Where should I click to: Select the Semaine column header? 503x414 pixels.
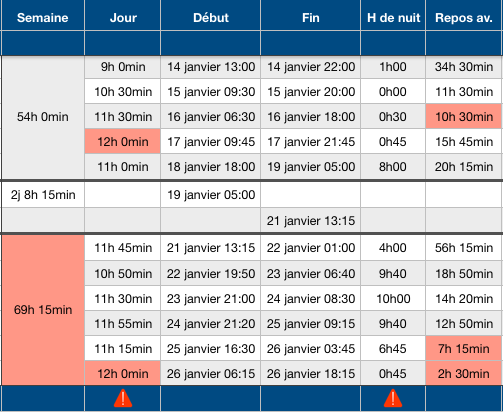pos(43,18)
